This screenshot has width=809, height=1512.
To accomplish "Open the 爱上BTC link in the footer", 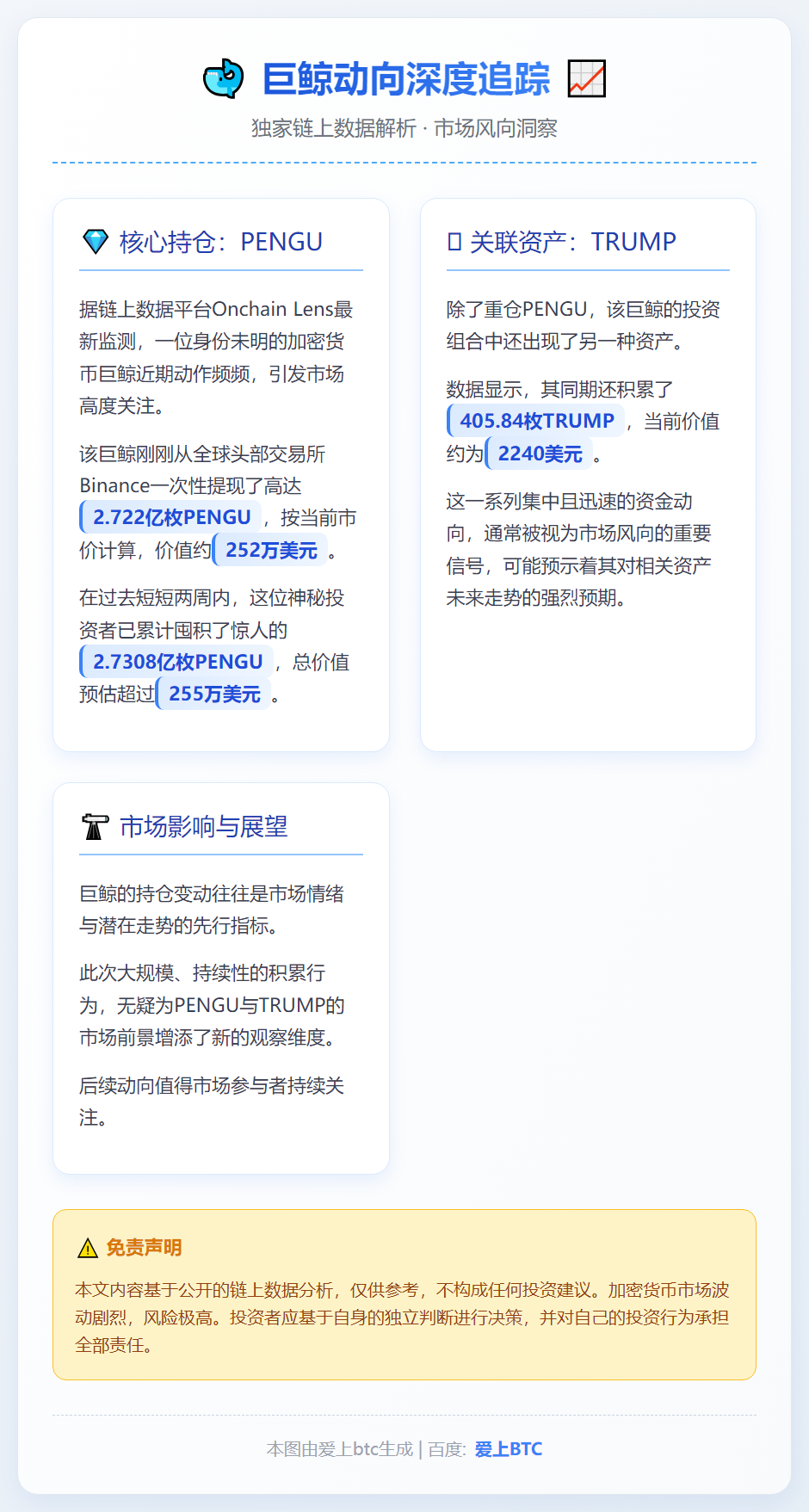I will pyautogui.click(x=509, y=1449).
